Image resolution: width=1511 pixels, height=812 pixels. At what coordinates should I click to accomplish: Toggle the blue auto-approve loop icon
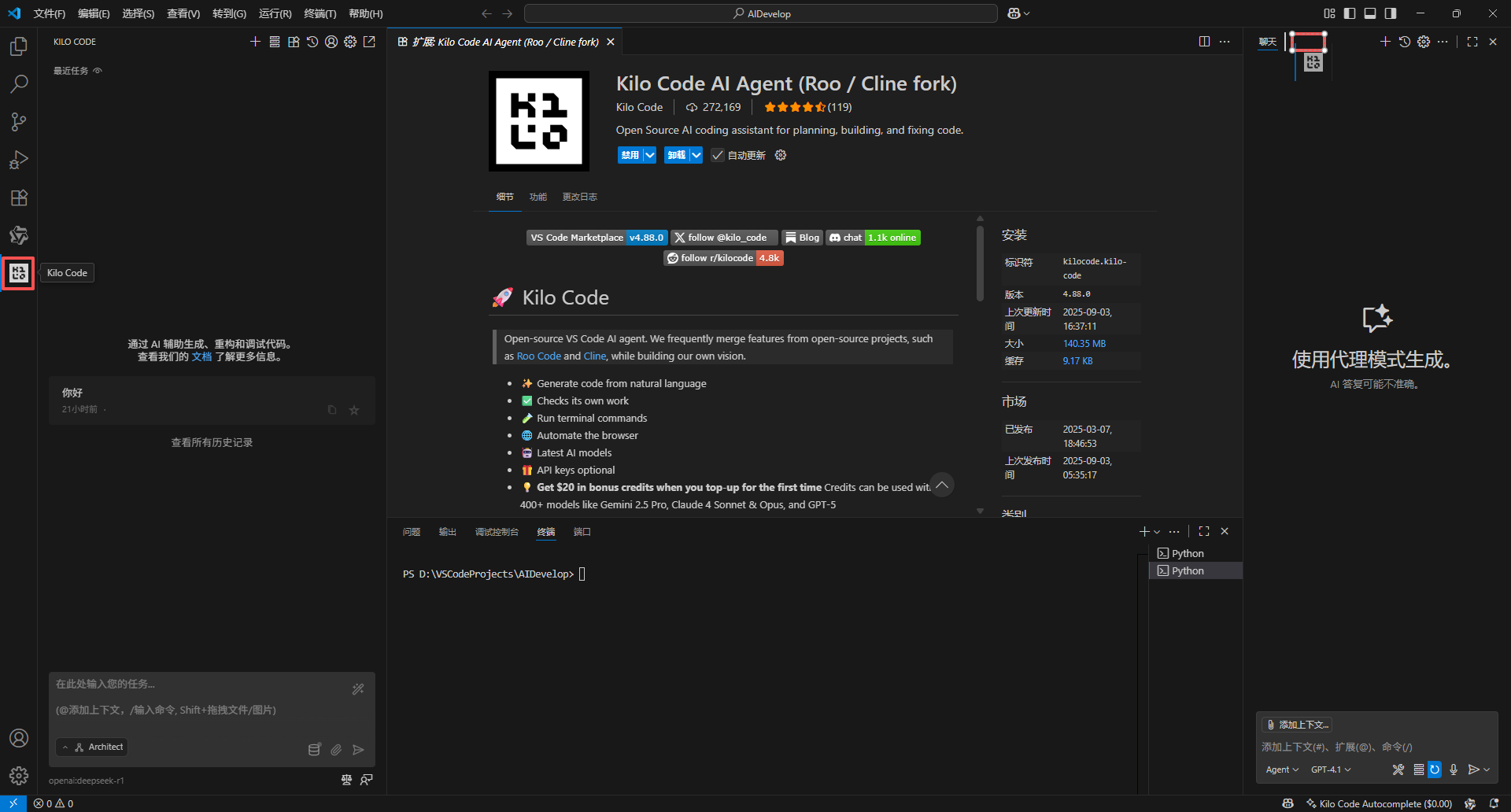coord(1435,770)
